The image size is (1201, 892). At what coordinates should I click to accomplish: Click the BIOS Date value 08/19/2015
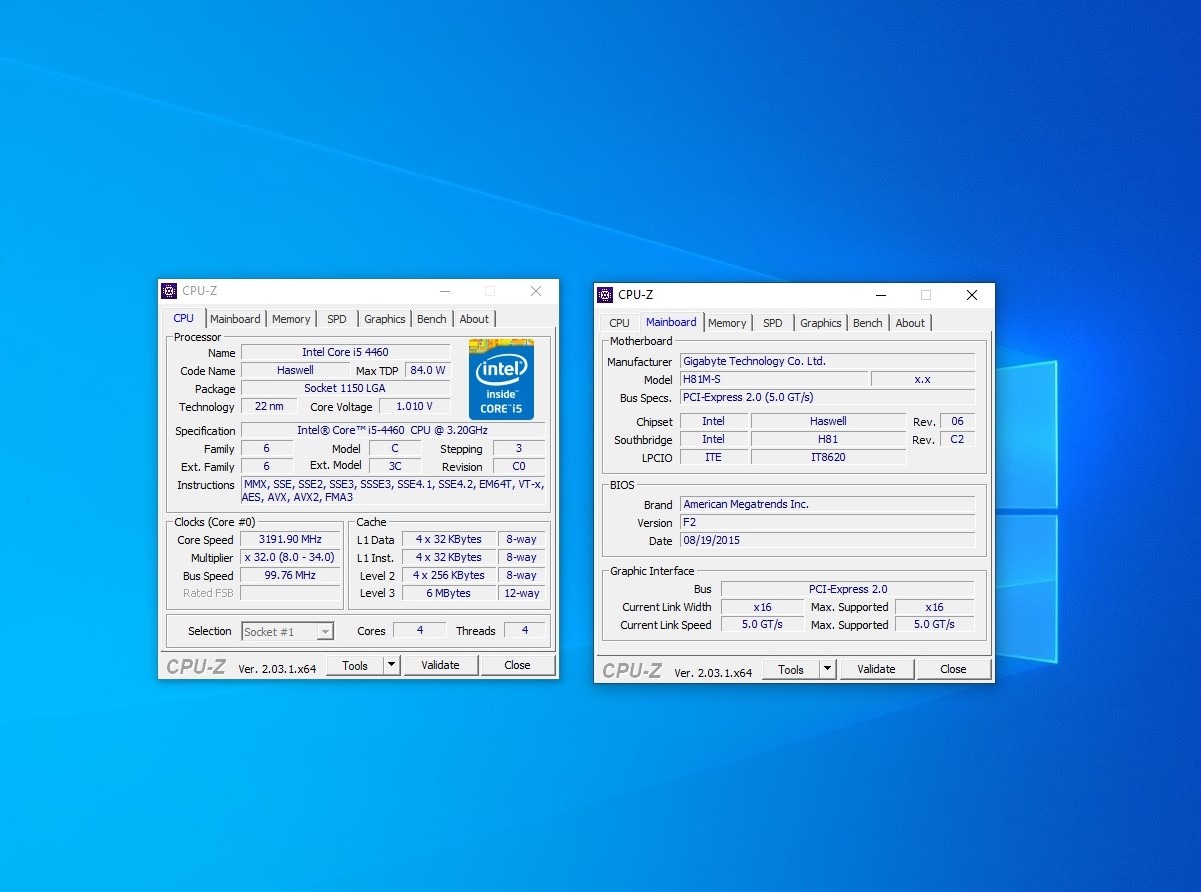coord(827,540)
